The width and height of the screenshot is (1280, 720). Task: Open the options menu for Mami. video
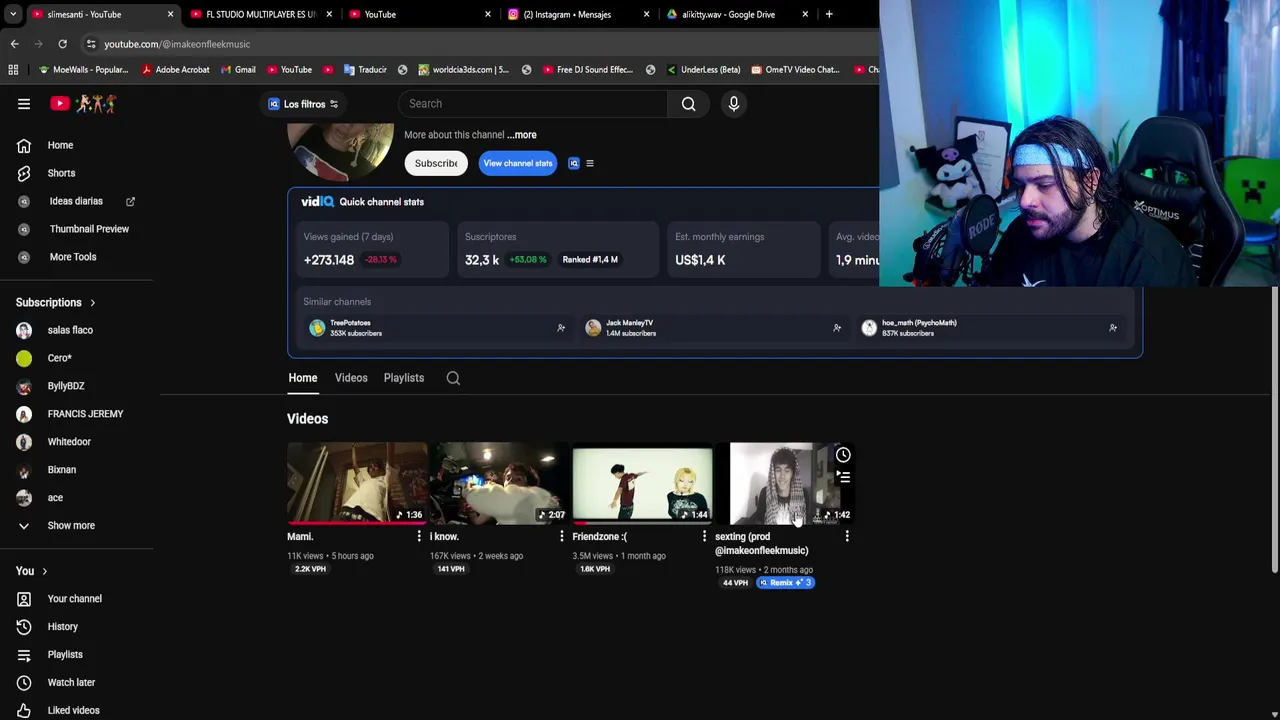pyautogui.click(x=419, y=537)
